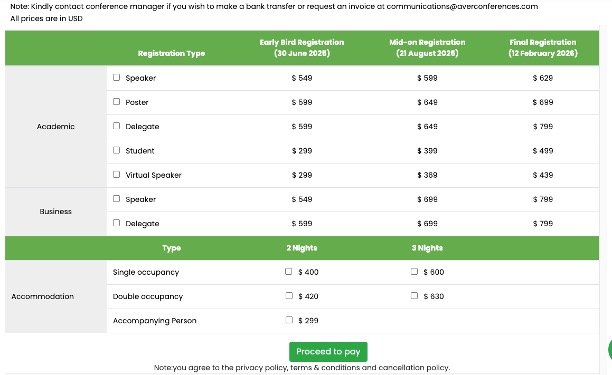Check the Accompanying Person checkbox
The width and height of the screenshot is (612, 375).
289,320
